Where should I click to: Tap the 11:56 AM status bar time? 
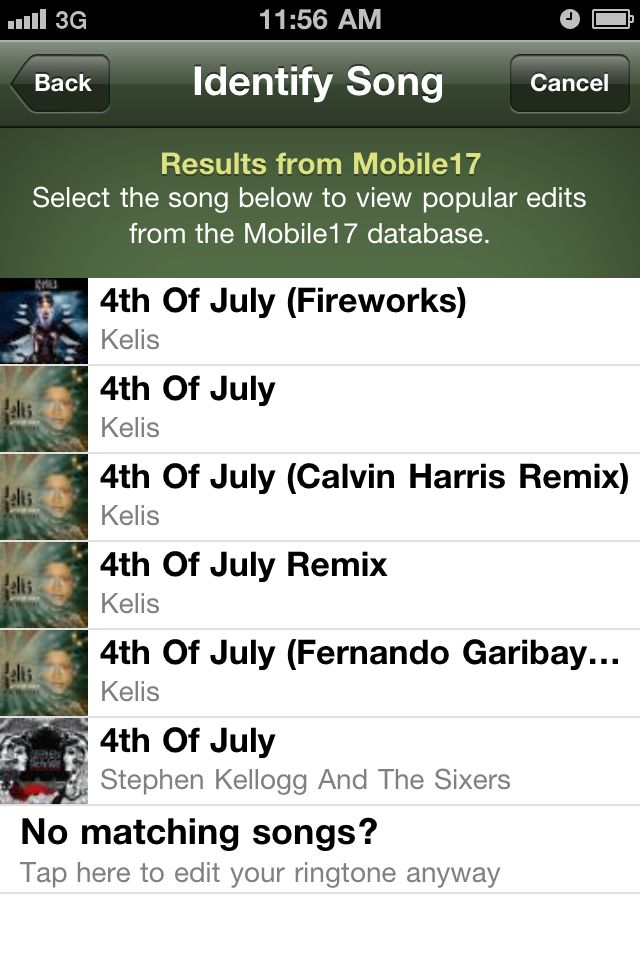[x=320, y=20]
